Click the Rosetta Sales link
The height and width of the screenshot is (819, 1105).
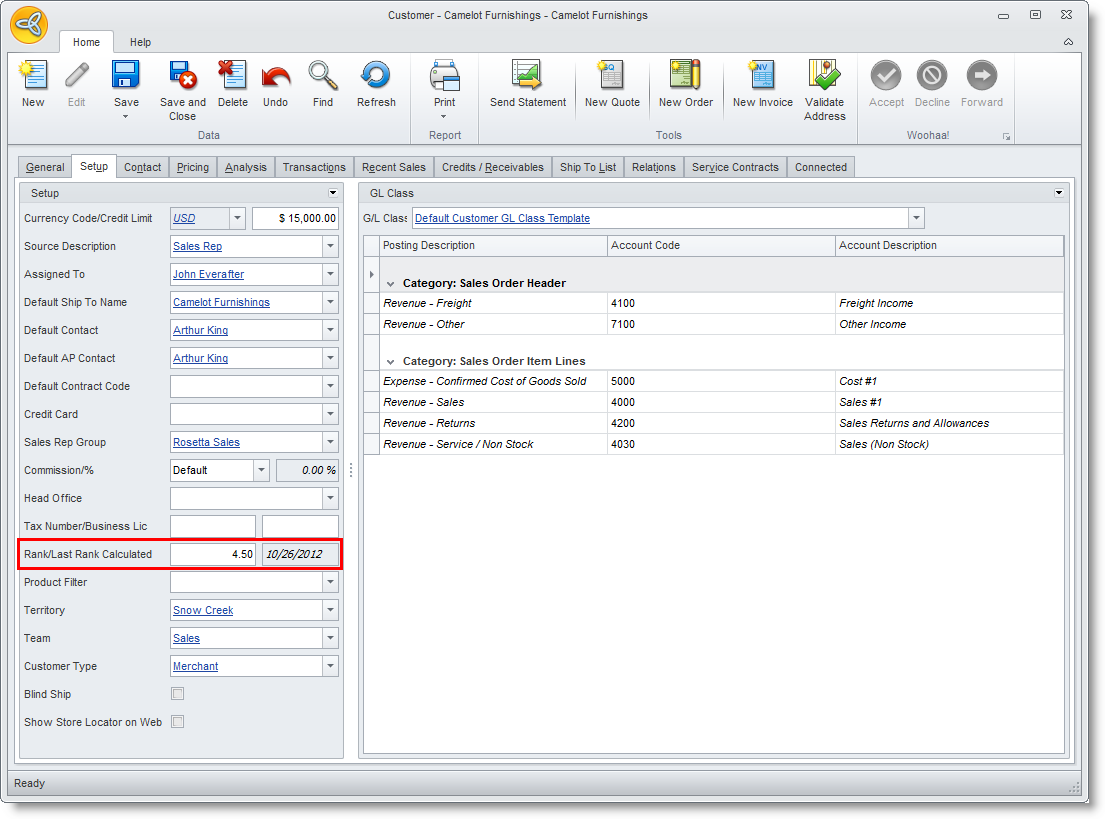pyautogui.click(x=206, y=442)
